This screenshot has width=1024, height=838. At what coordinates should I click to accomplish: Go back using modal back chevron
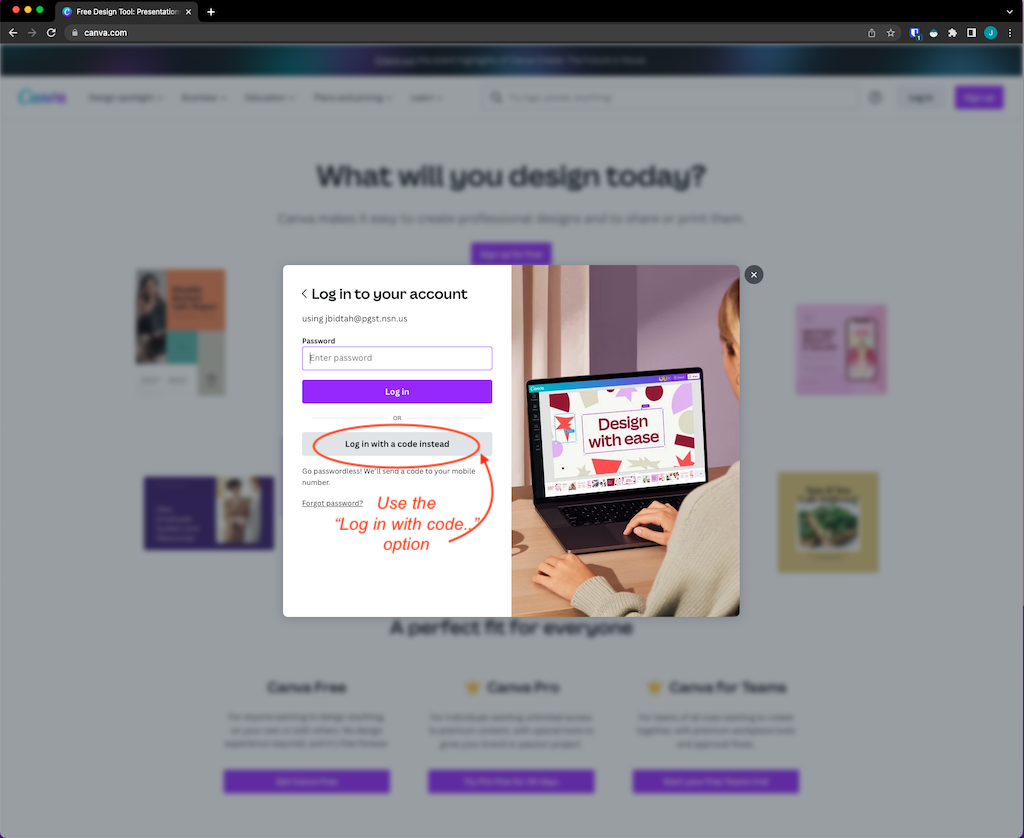(x=304, y=294)
